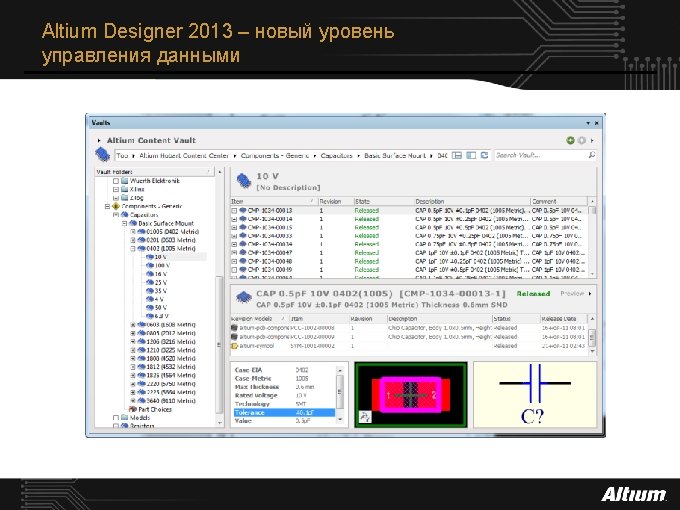Sort by the State column header
Viewport: 680px width, 510px height.
[383, 202]
